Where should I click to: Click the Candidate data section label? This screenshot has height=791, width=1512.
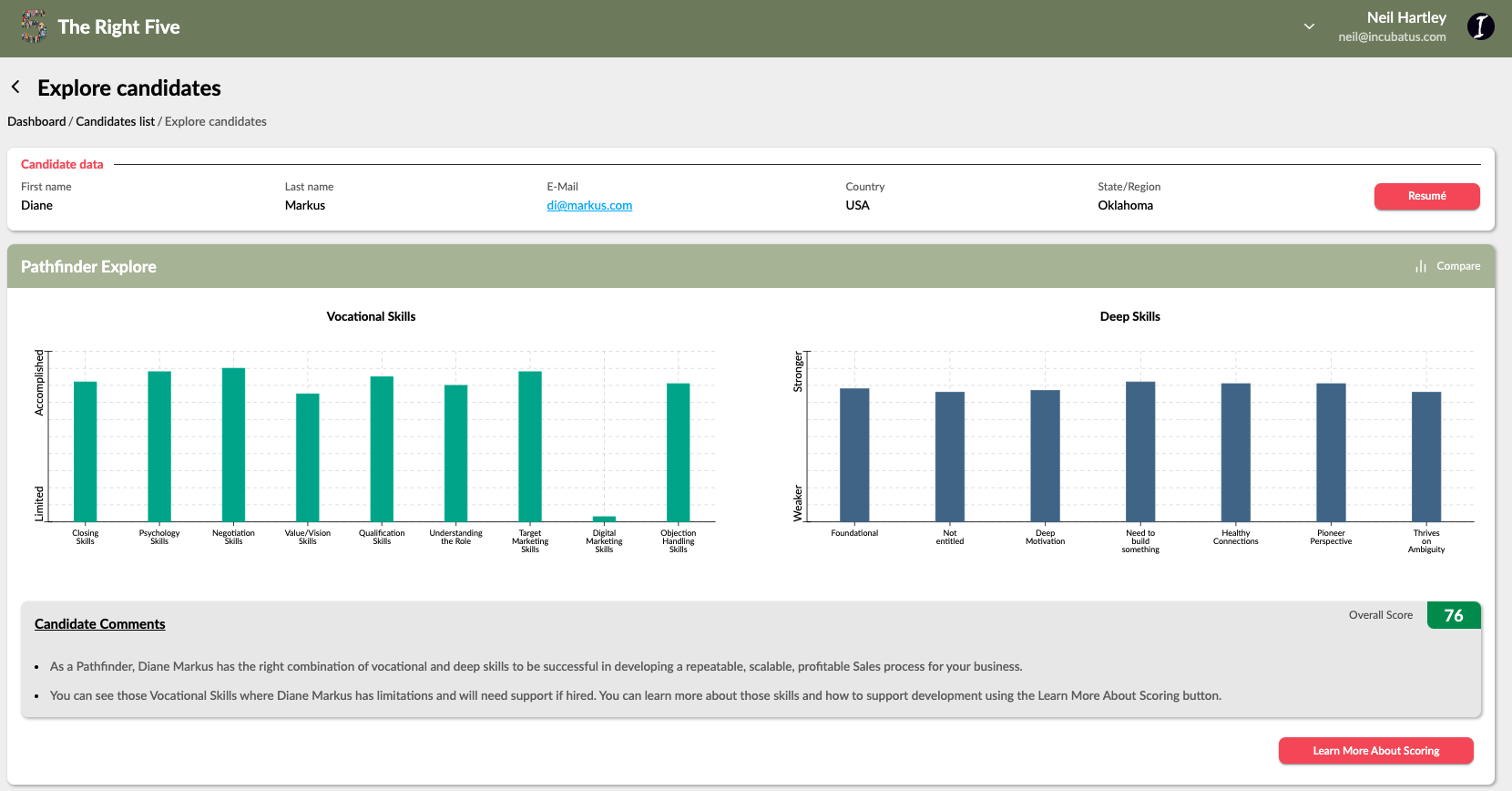62,164
